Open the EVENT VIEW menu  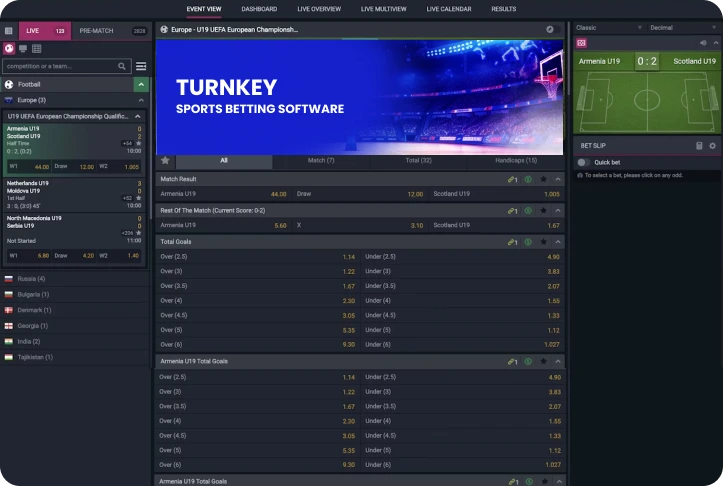coord(204,9)
